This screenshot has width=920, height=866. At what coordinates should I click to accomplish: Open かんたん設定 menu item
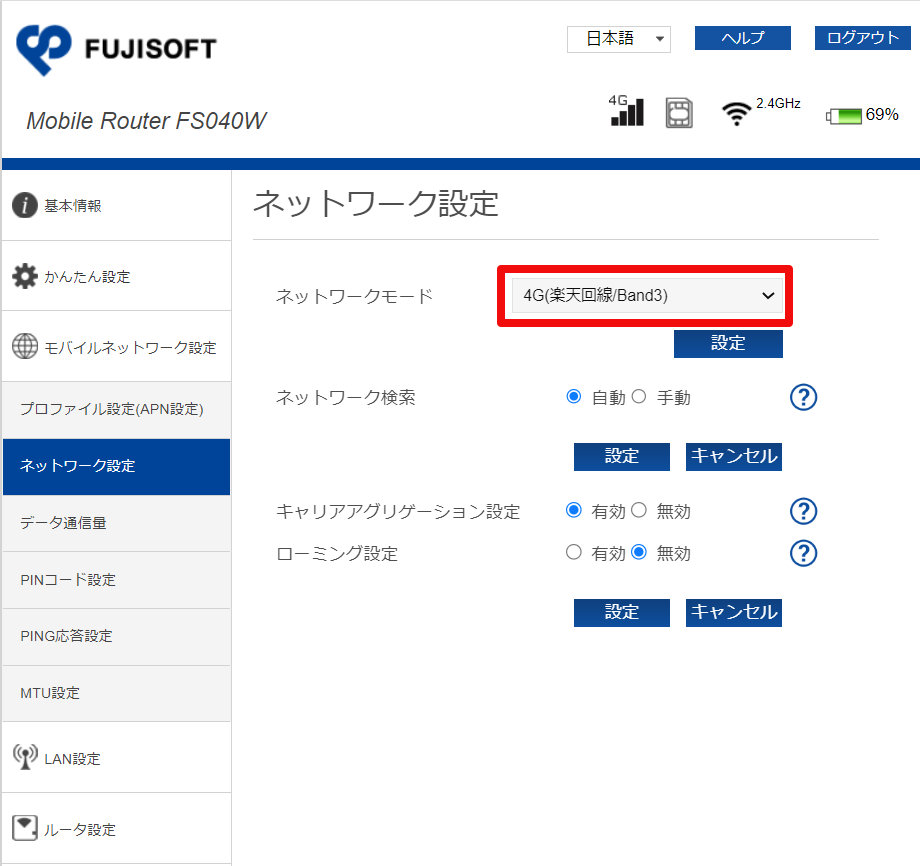[116, 276]
